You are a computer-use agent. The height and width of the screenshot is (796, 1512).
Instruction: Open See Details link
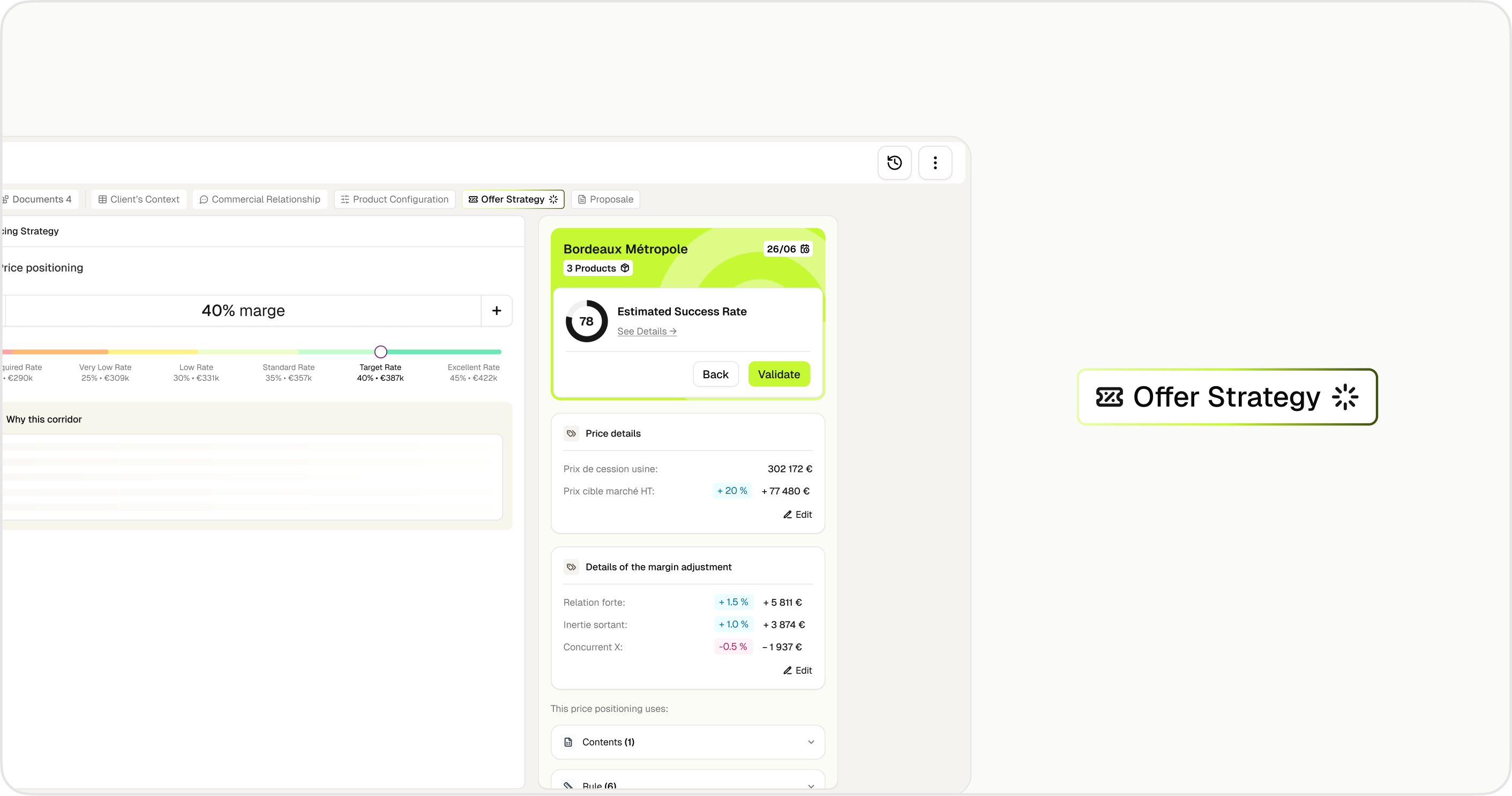[647, 331]
